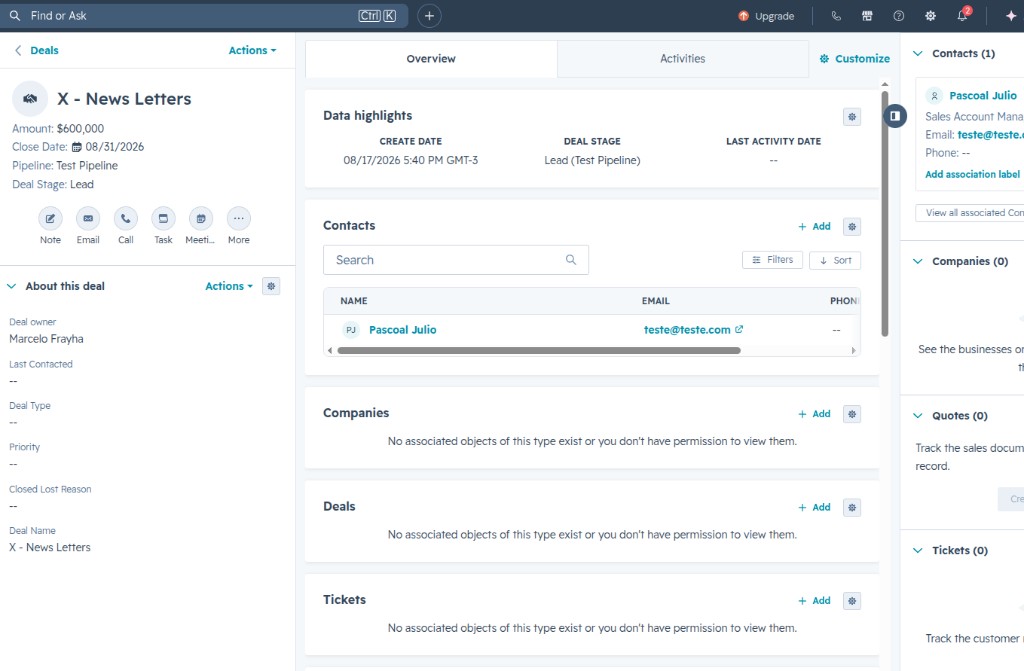1024x671 pixels.
Task: Focus the Find or Ask search bar
Action: tap(204, 16)
